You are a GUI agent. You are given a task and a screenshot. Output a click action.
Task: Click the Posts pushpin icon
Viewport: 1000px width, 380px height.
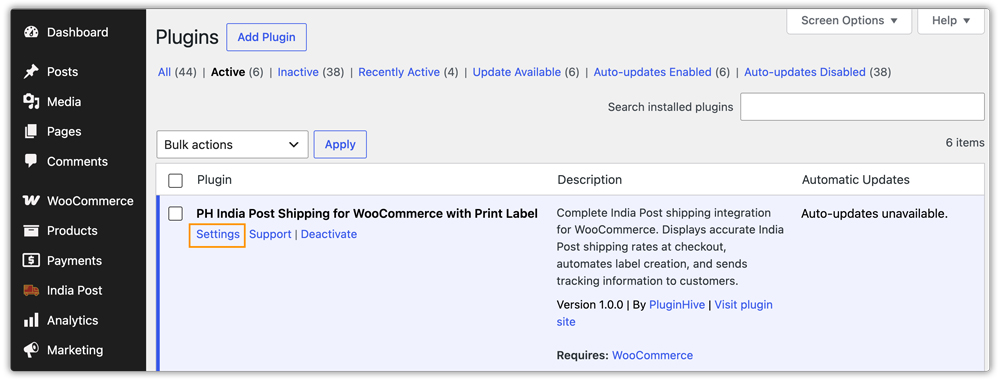click(x=31, y=72)
